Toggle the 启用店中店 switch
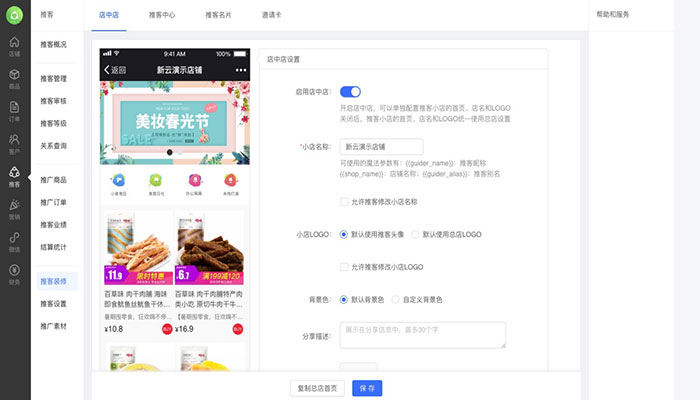Screen dimensions: 700x400 [x=350, y=92]
